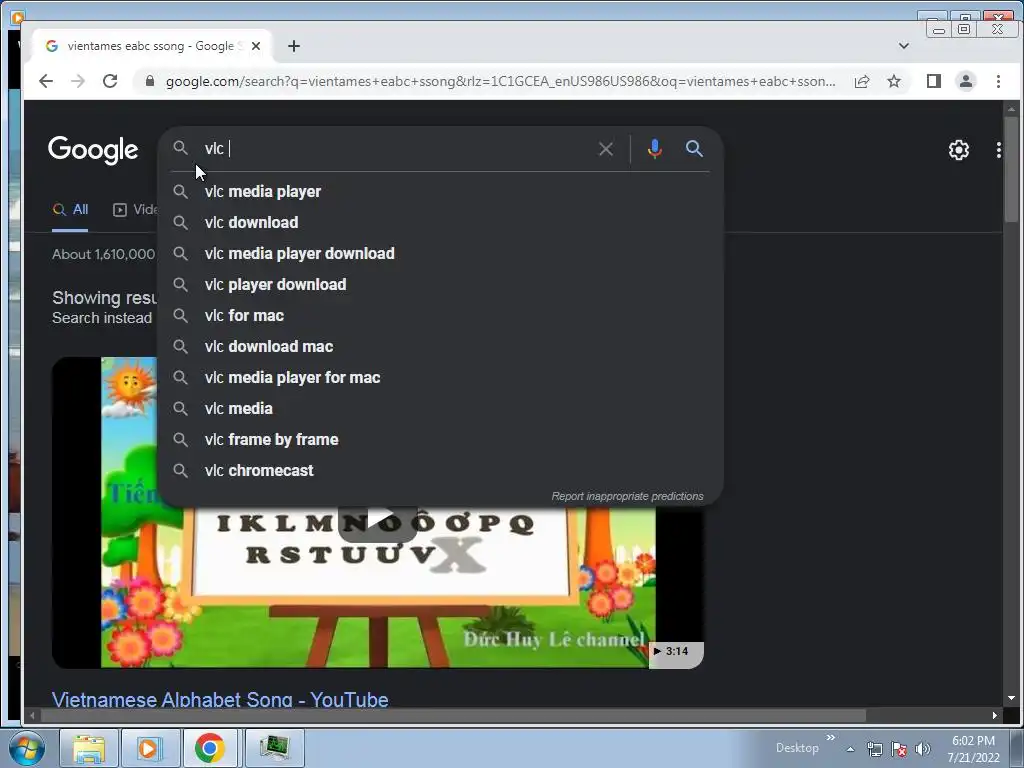Choose suggestion vlc chromecast
Screen dimensions: 1024x768
[x=441, y=471]
